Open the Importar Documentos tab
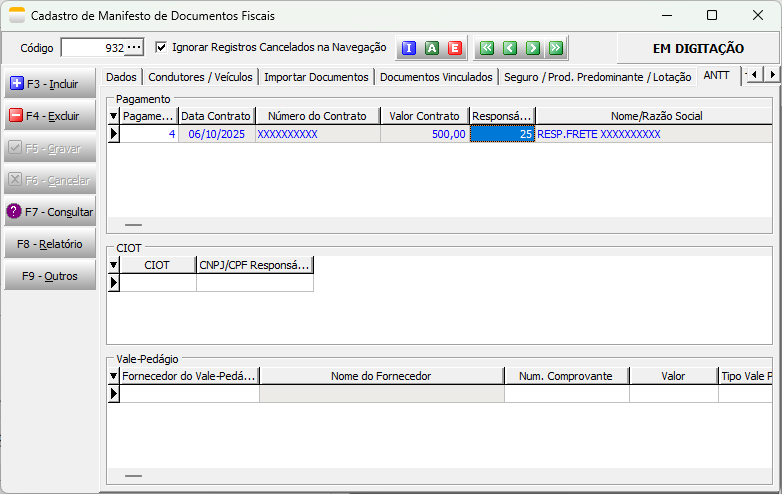782x494 pixels. [x=316, y=77]
